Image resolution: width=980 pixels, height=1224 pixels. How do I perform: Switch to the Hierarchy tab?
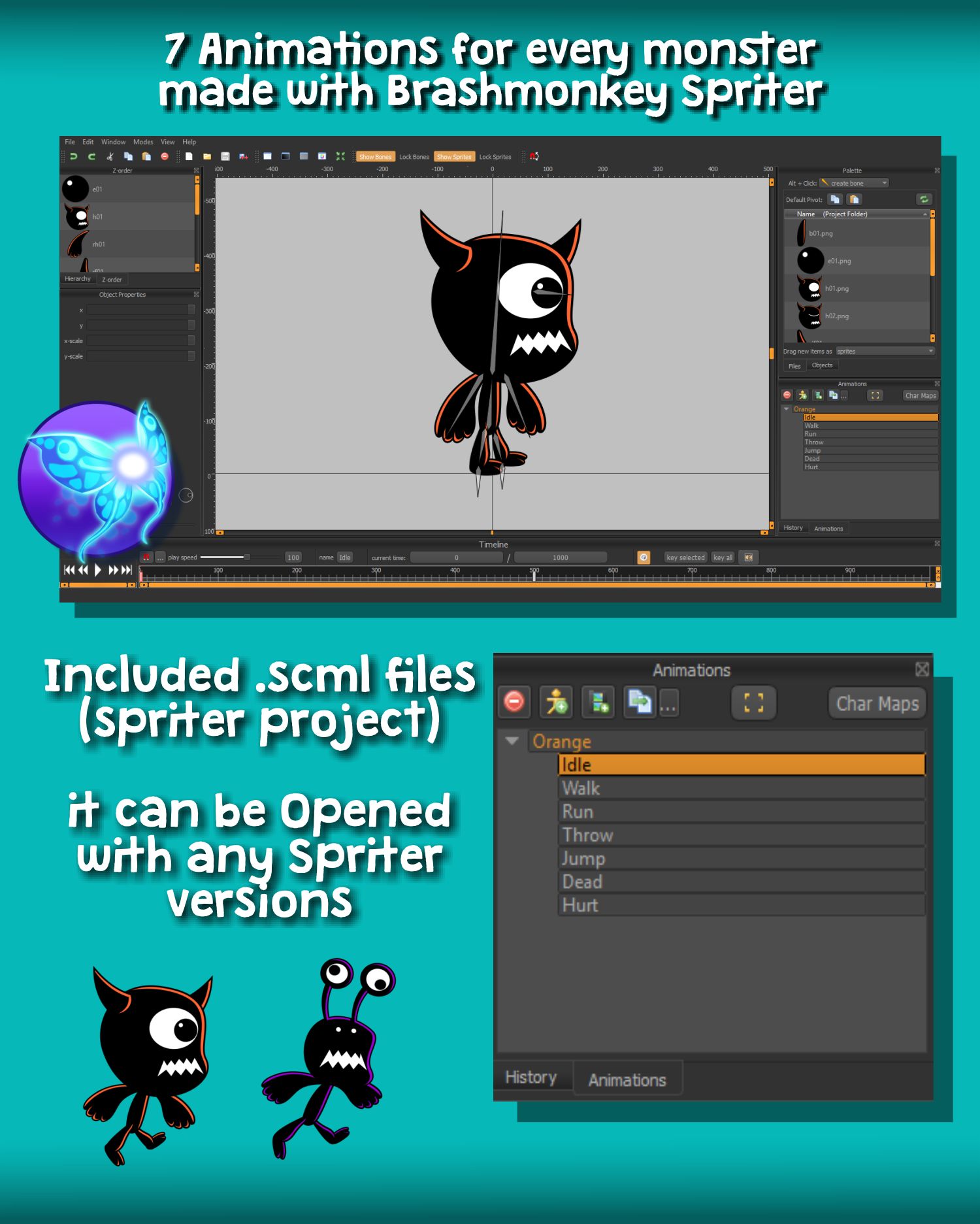pyautogui.click(x=78, y=279)
